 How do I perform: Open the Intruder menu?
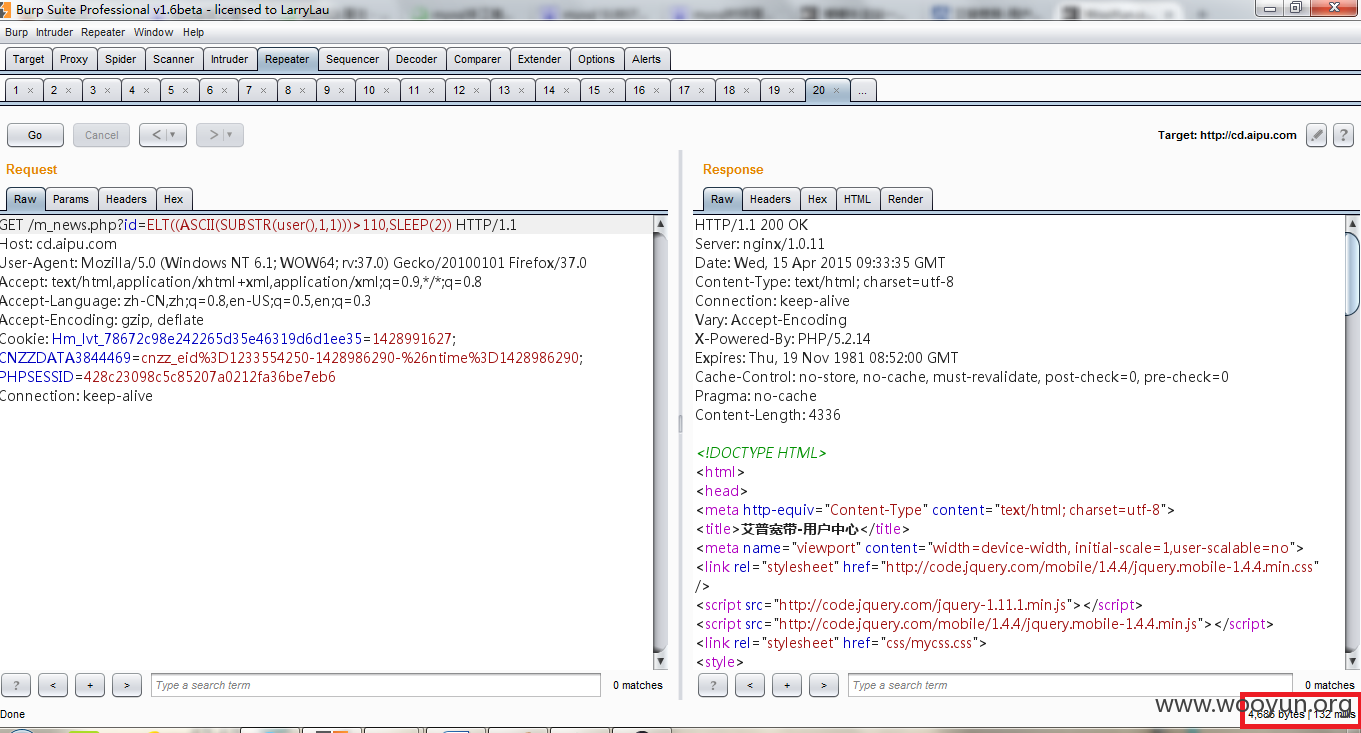(x=54, y=32)
